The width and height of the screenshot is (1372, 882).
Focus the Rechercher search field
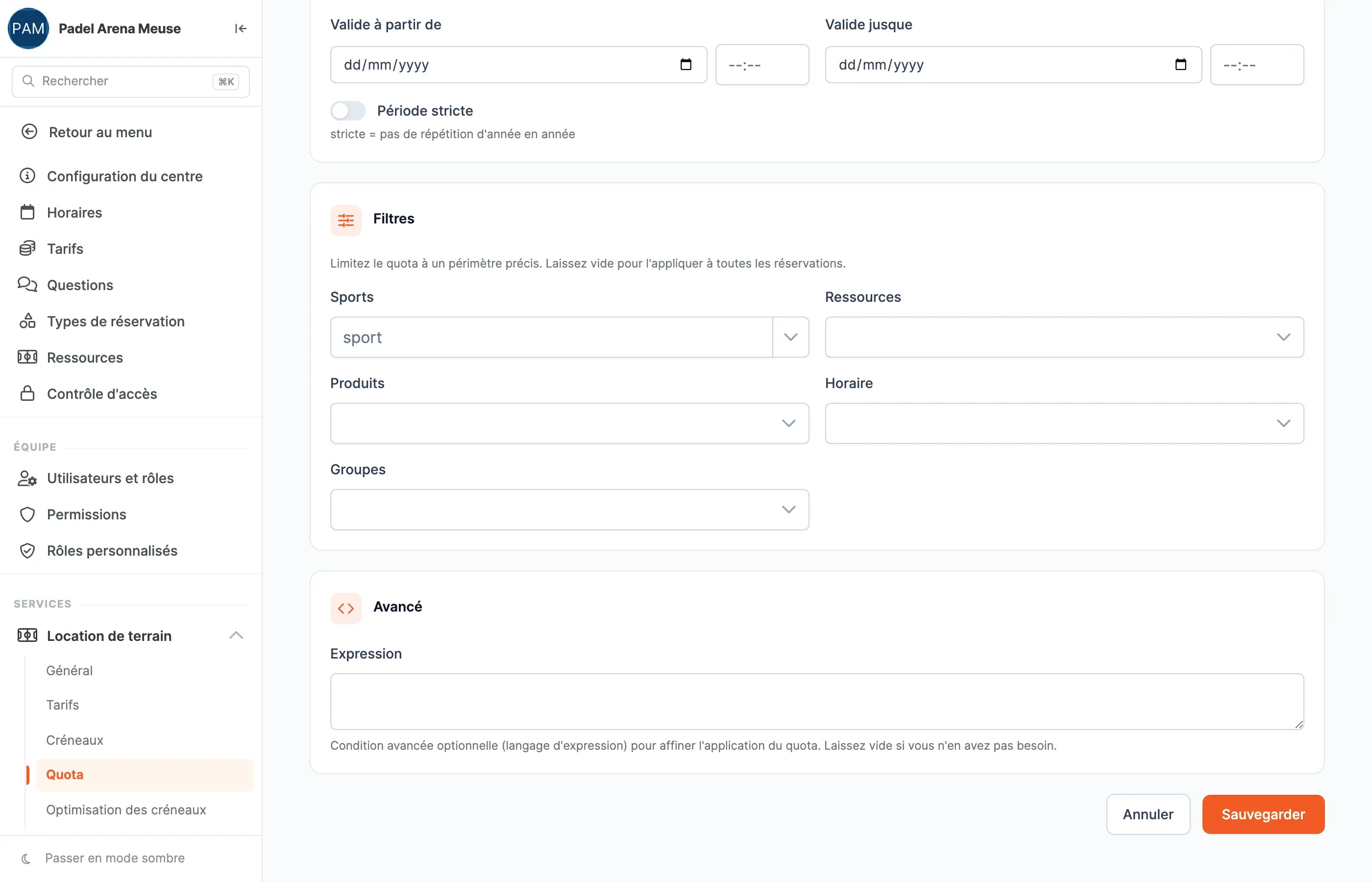[x=130, y=81]
